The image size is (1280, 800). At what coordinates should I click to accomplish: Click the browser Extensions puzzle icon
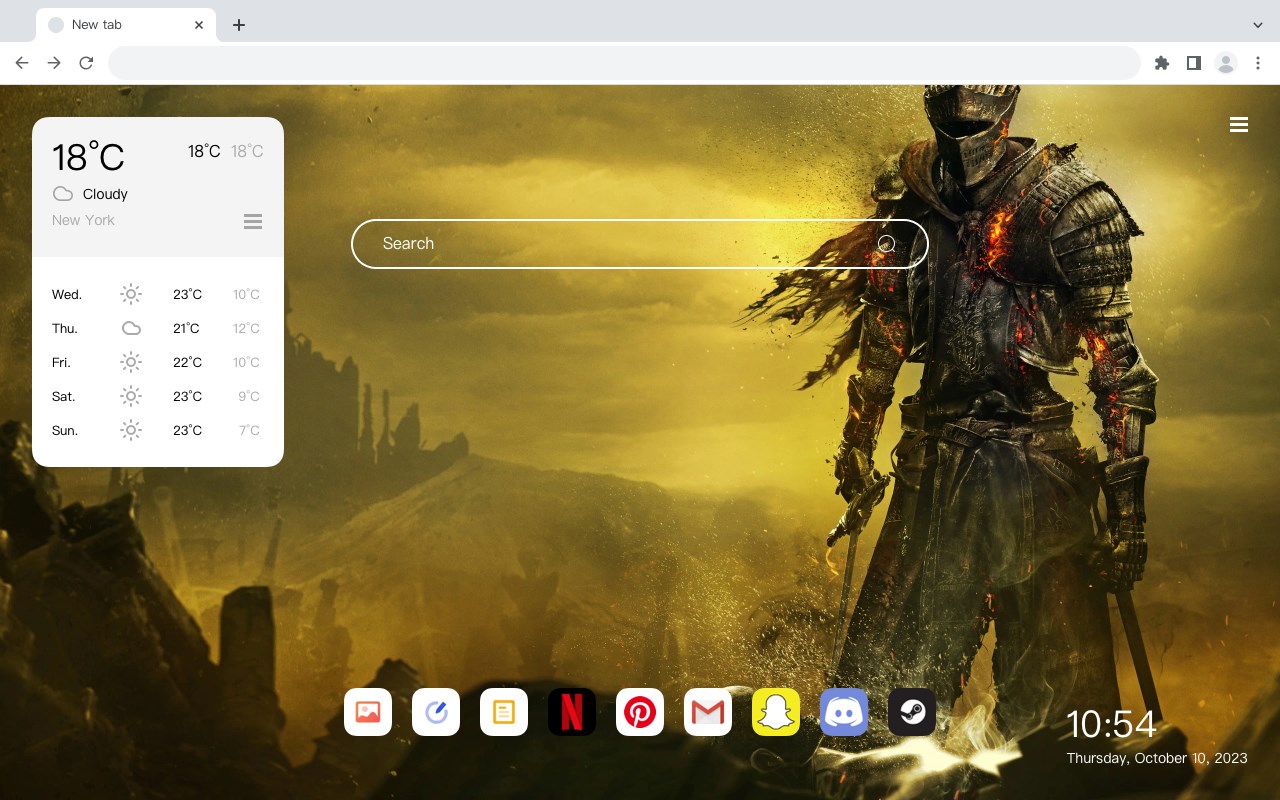click(x=1161, y=63)
